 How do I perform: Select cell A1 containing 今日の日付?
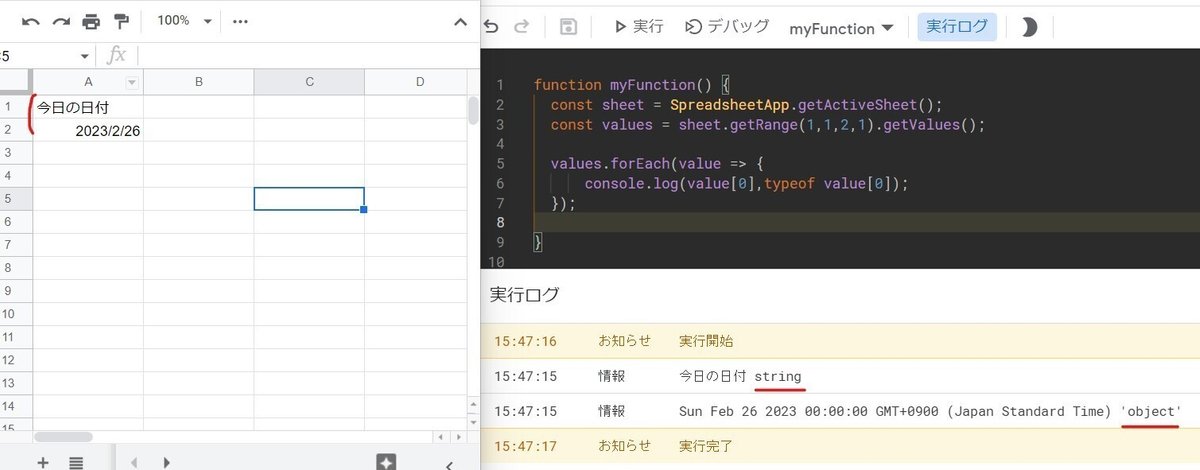88,106
